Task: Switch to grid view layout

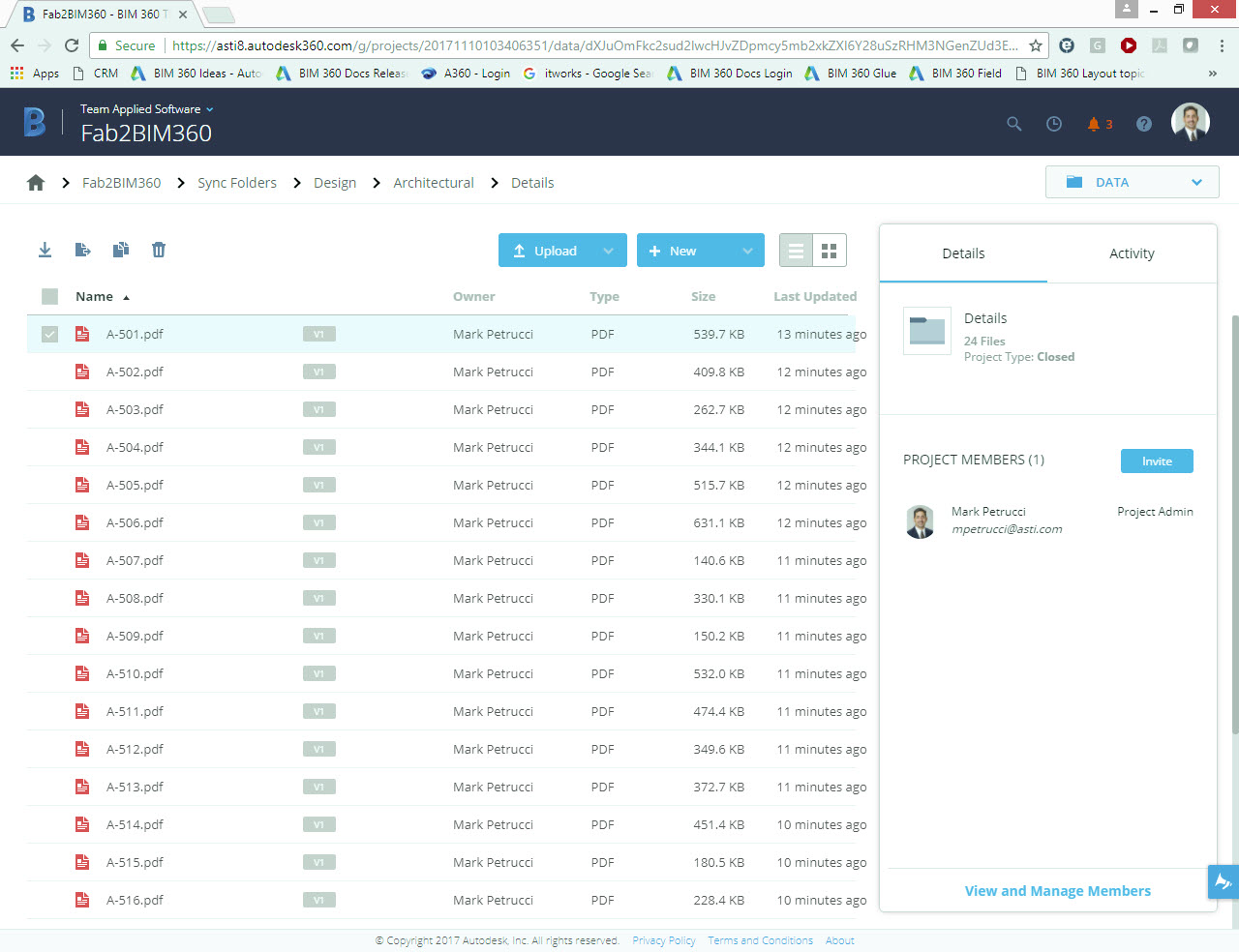Action: 830,251
